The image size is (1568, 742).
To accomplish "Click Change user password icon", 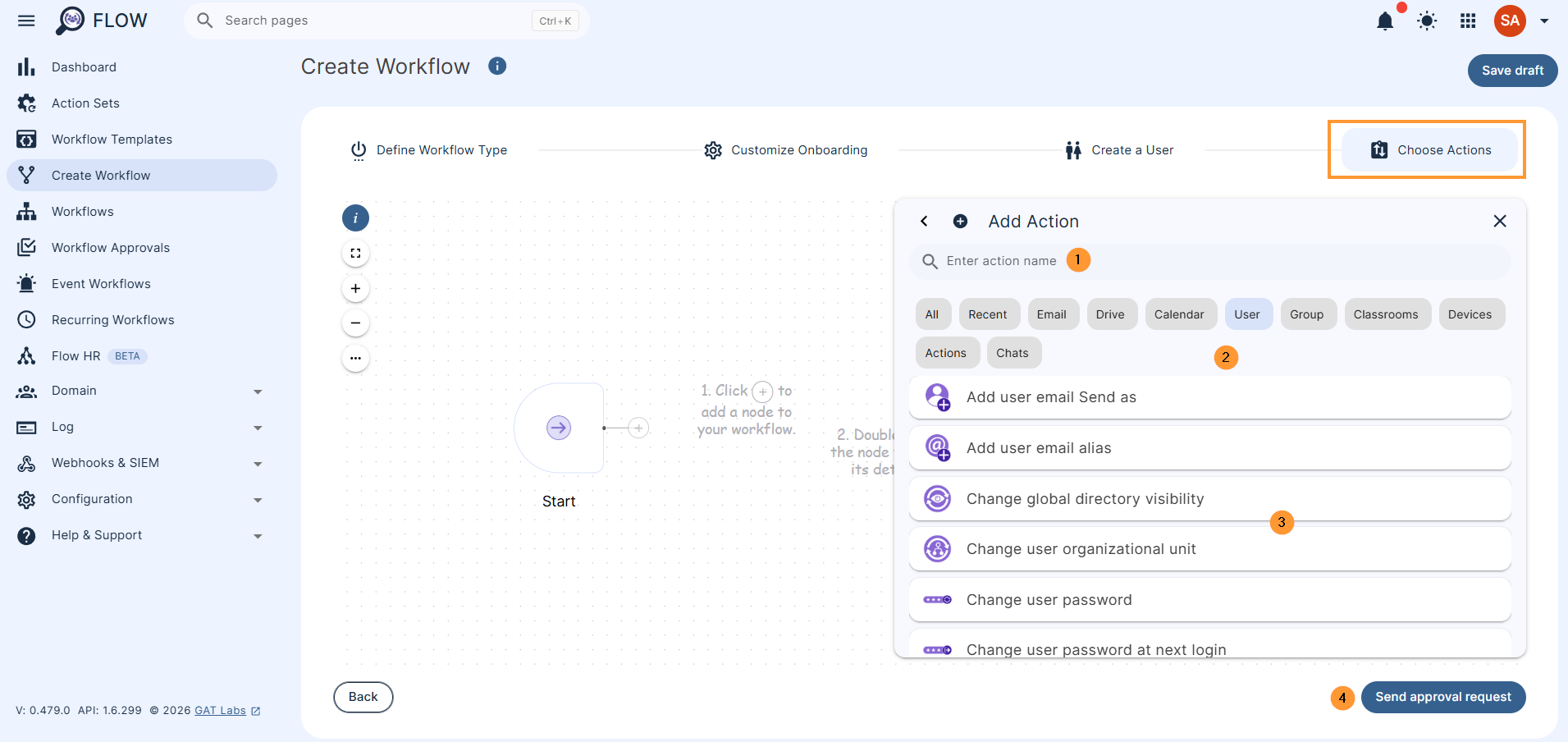I will pos(938,600).
